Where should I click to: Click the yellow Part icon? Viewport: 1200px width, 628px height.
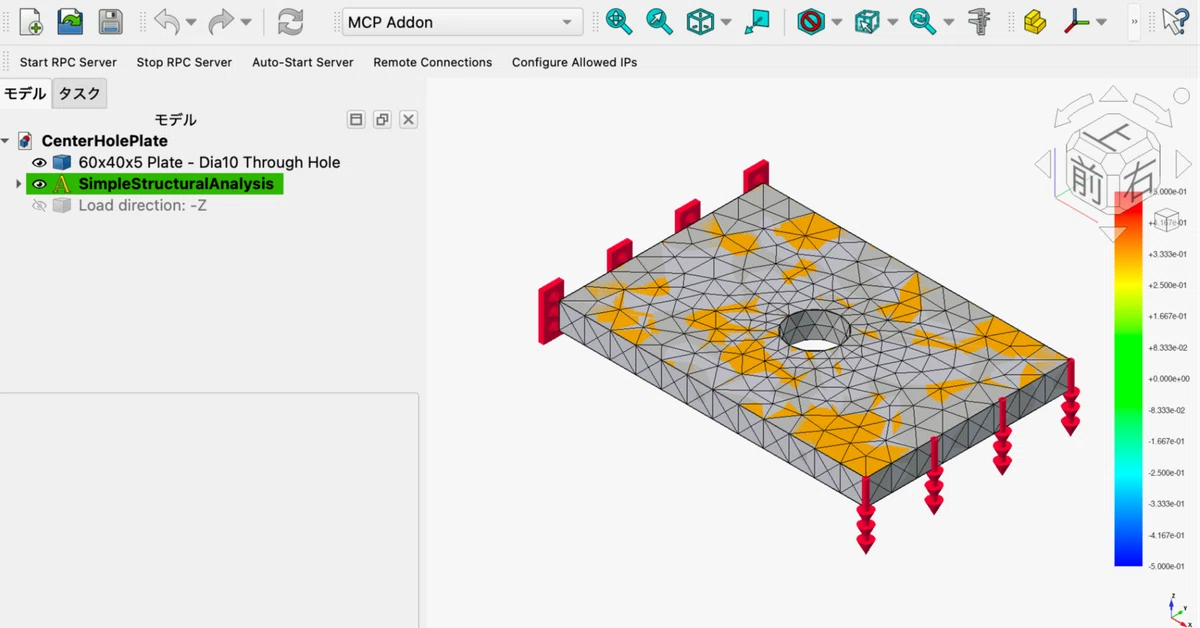coord(1035,21)
